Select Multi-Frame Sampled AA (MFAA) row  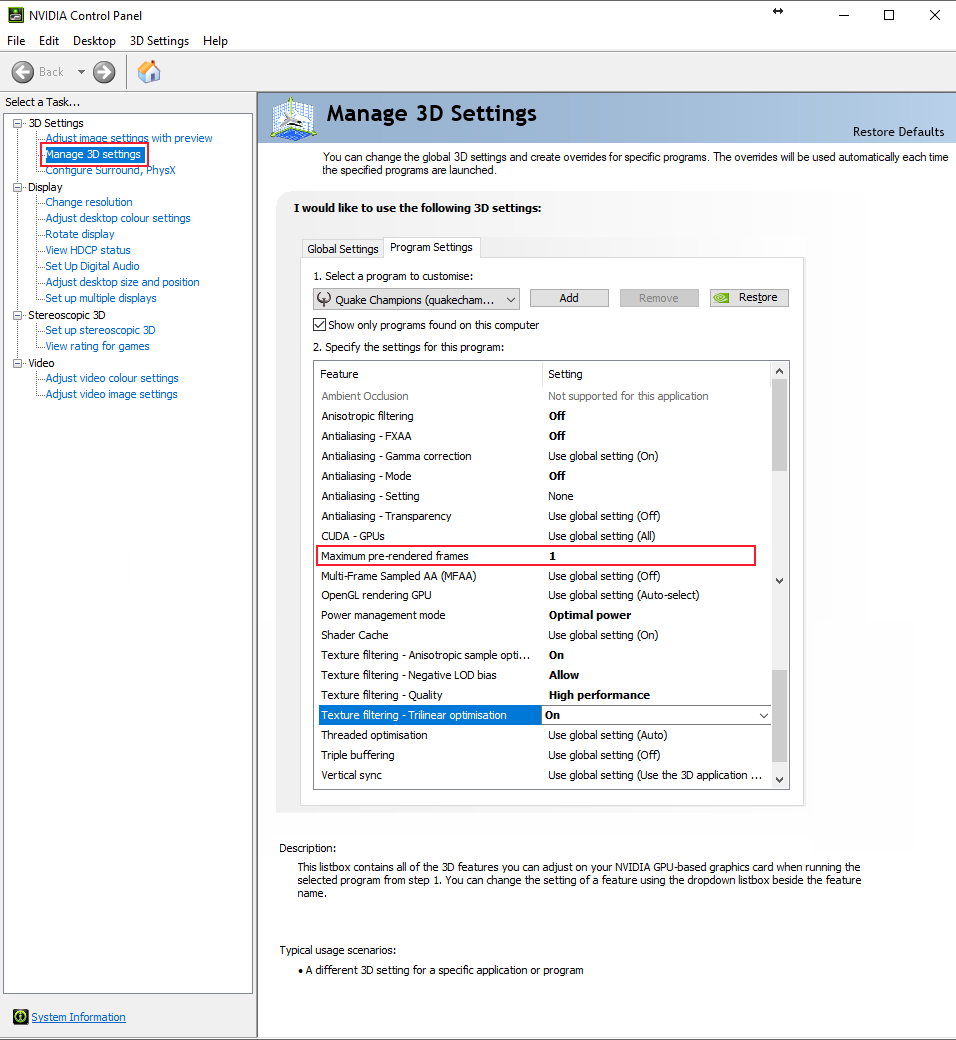click(x=543, y=576)
